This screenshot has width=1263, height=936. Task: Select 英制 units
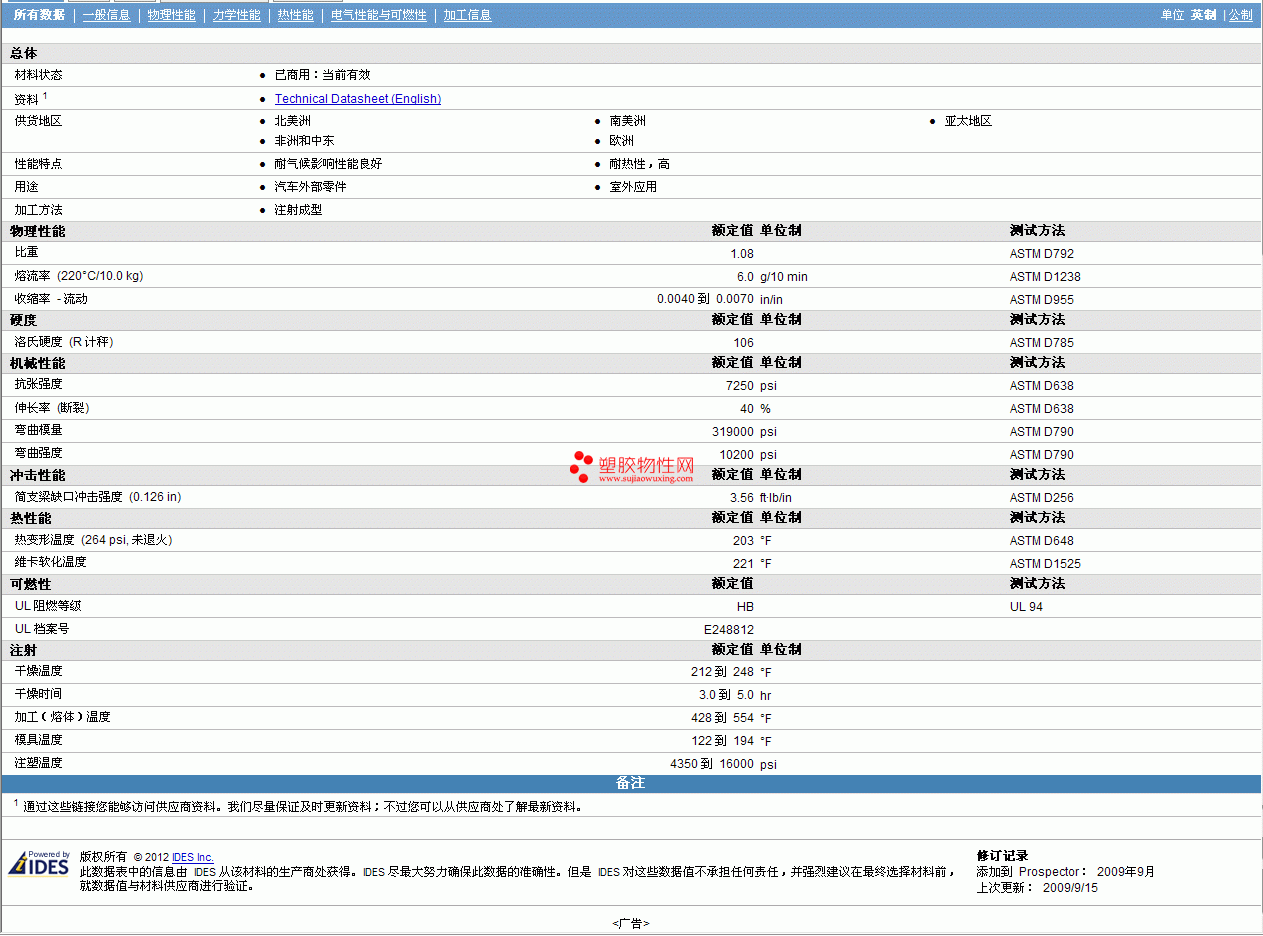(x=1203, y=15)
